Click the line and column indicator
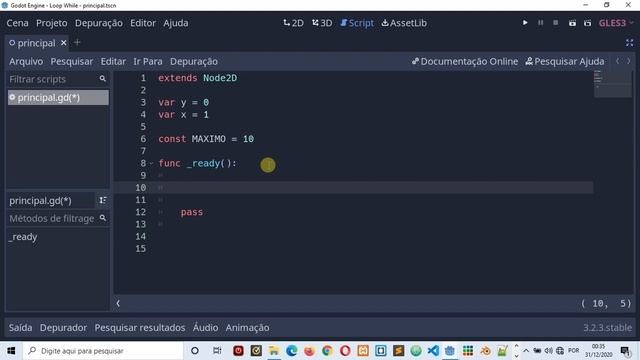 [x=607, y=303]
